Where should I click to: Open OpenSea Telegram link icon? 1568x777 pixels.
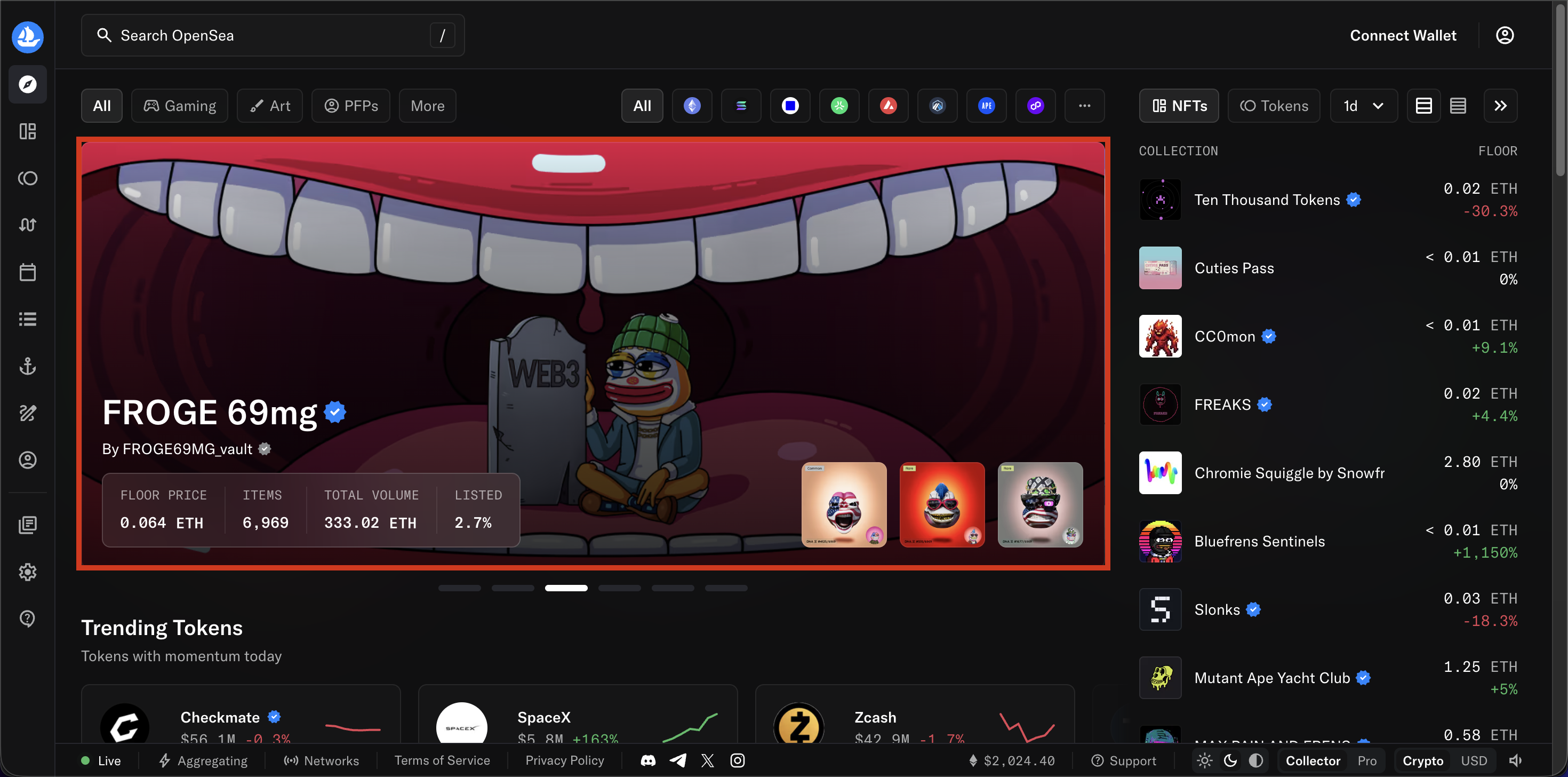(x=678, y=760)
